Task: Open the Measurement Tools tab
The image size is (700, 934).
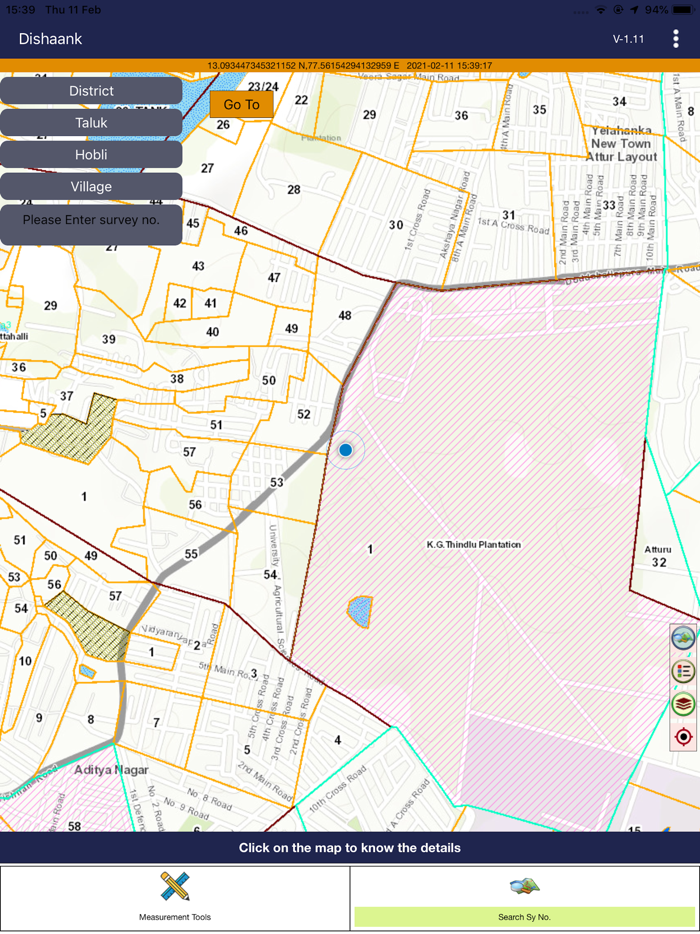Action: coord(175,898)
